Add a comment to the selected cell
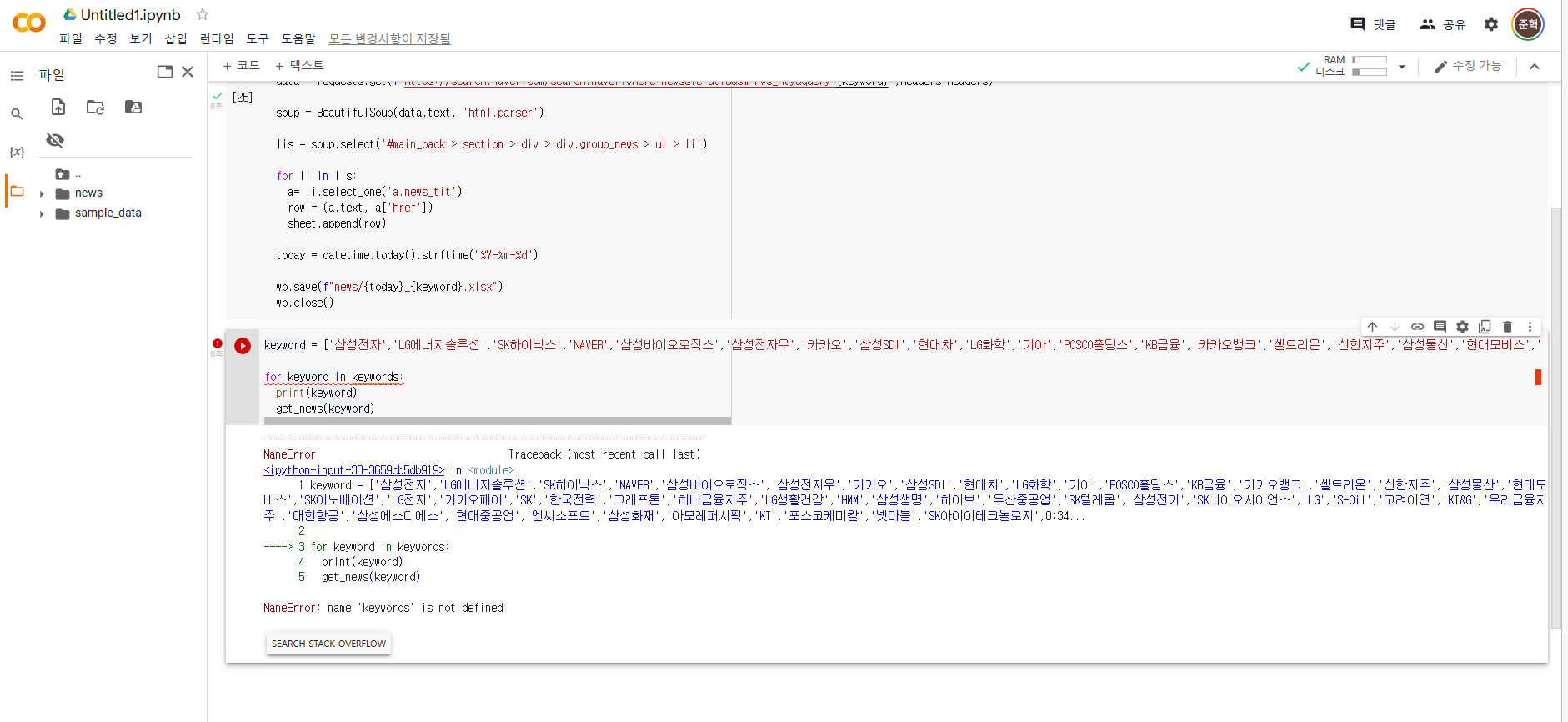Viewport: 1568px width, 722px height. tap(1440, 327)
